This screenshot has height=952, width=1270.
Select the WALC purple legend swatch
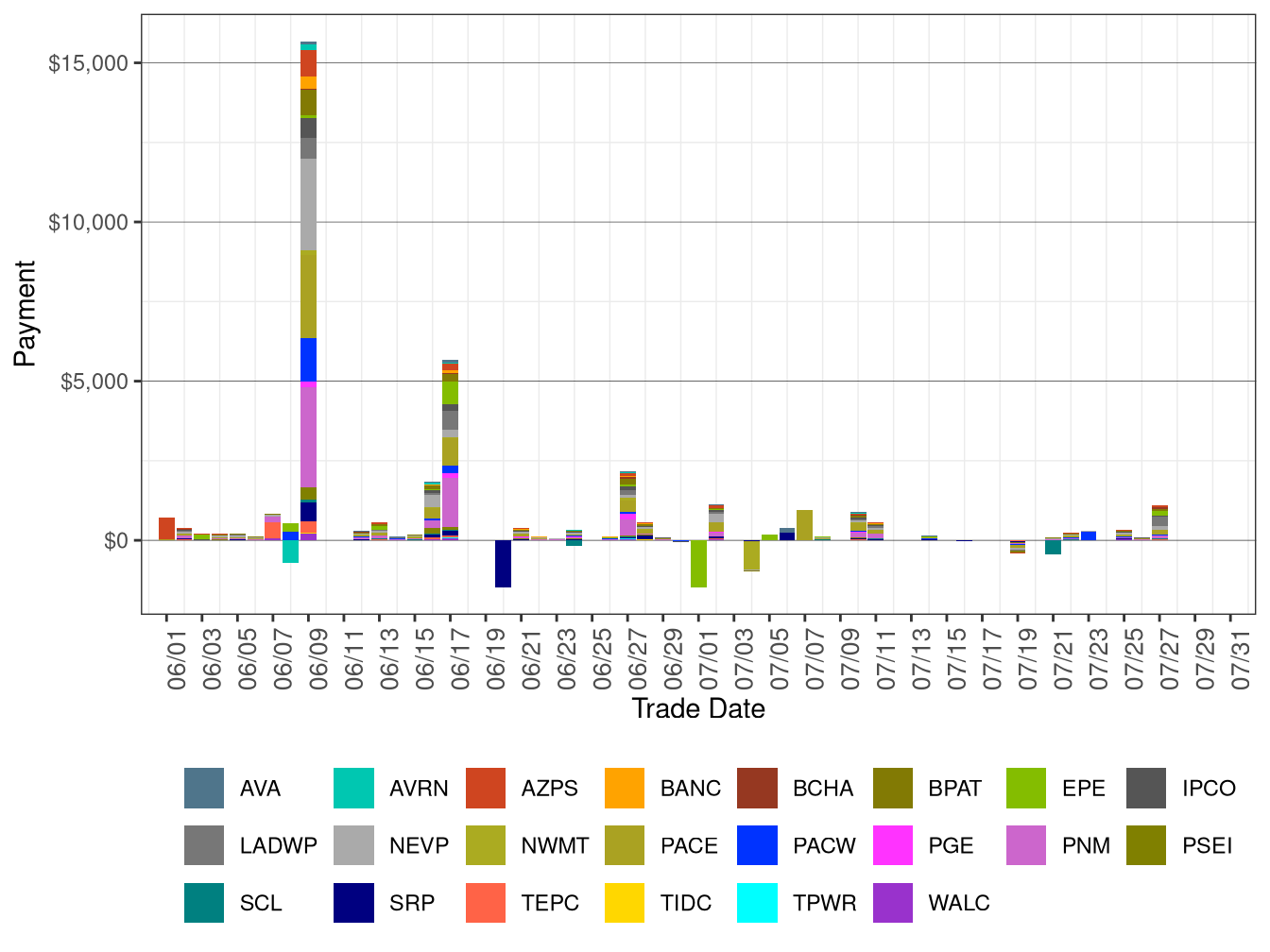click(893, 903)
